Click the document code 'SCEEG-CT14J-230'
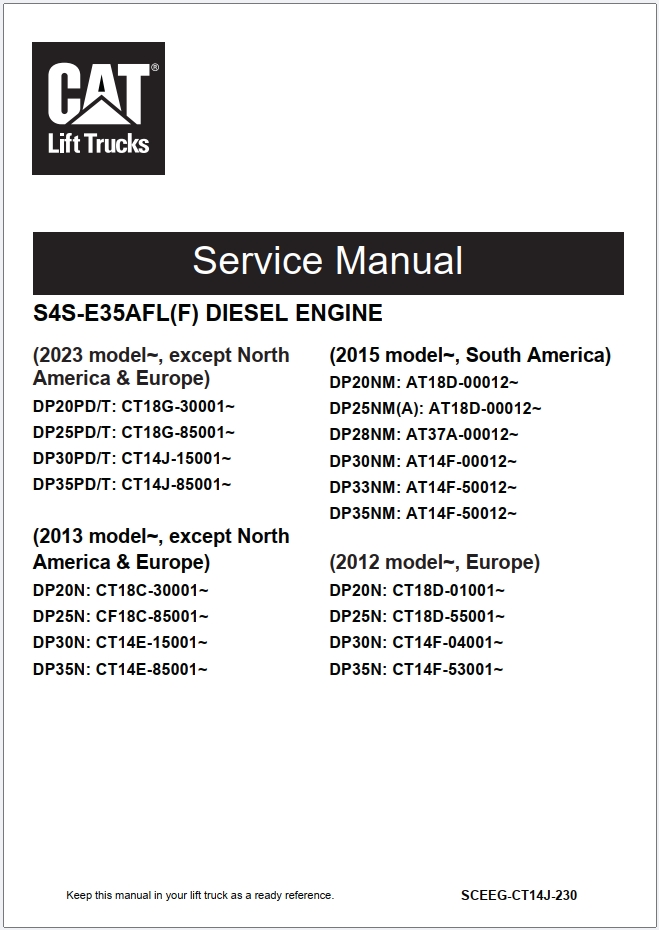 [519, 896]
